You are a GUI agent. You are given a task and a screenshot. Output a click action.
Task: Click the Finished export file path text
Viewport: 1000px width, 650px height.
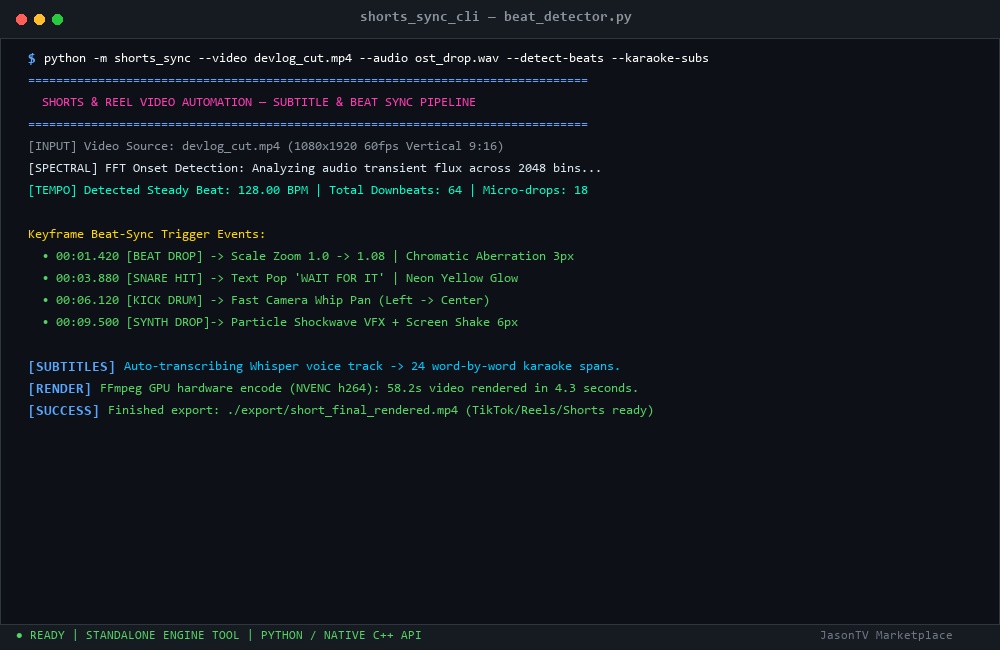coord(381,410)
